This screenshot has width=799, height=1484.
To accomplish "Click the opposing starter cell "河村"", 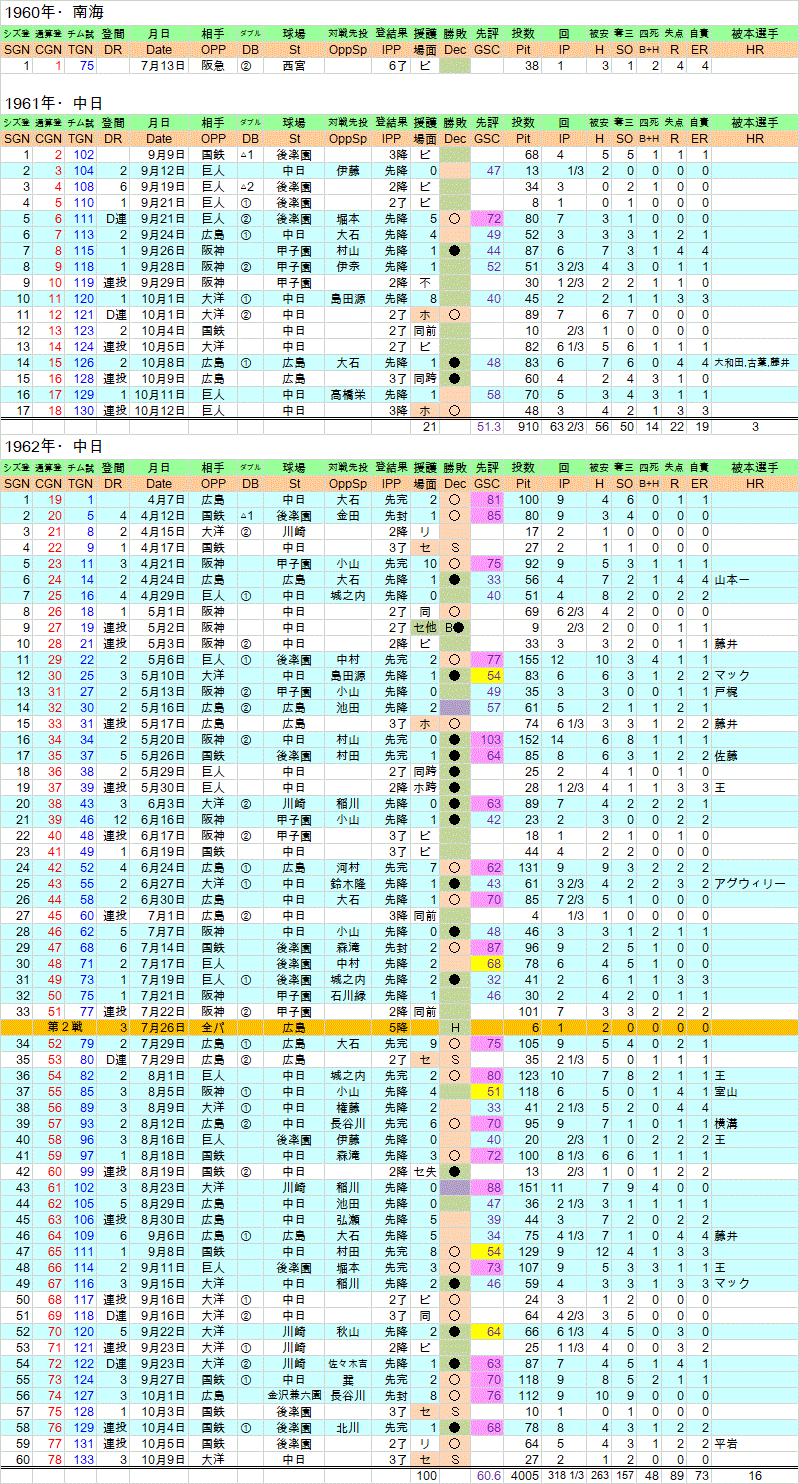I will point(348,867).
